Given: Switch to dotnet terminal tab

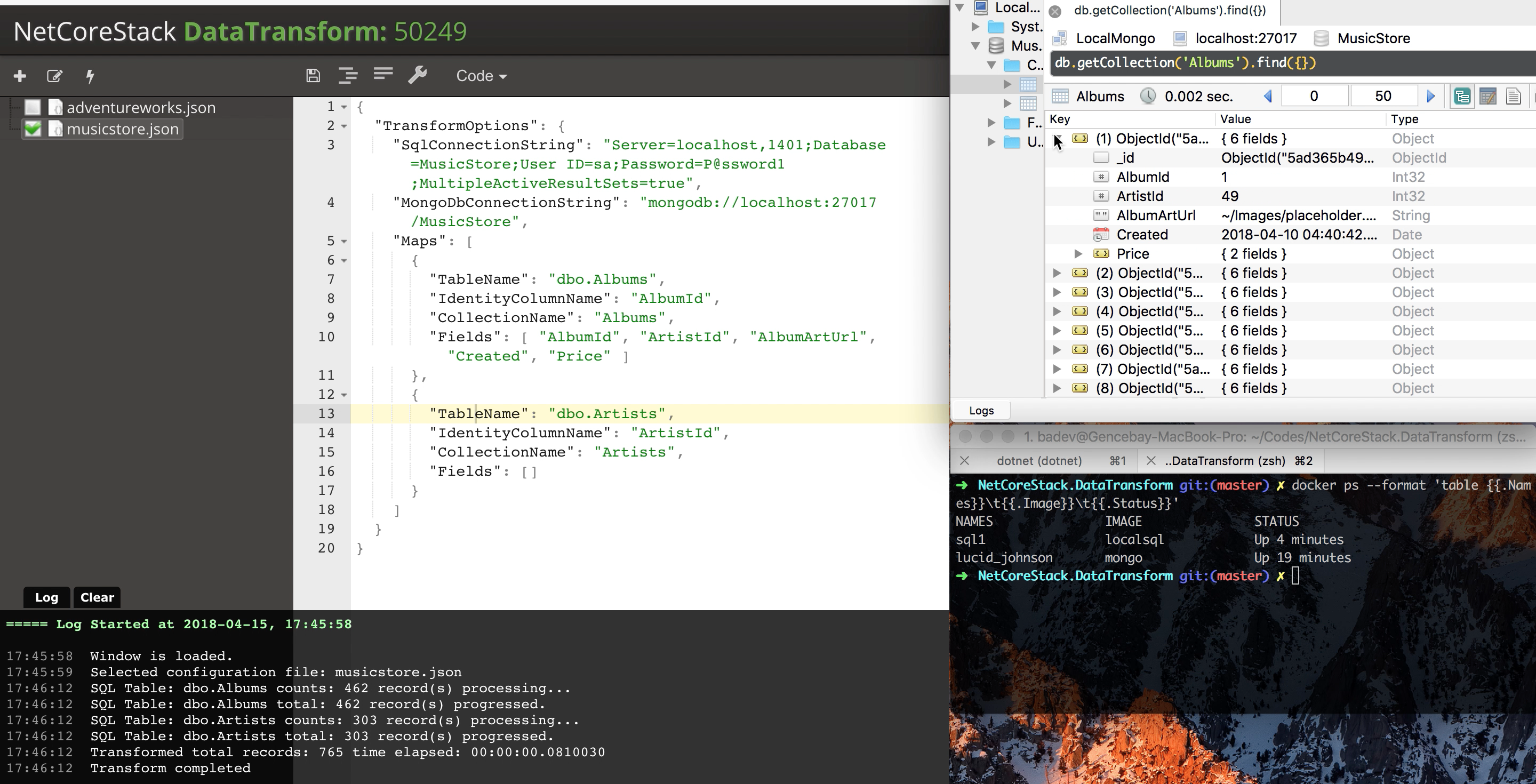Looking at the screenshot, I should (1039, 461).
